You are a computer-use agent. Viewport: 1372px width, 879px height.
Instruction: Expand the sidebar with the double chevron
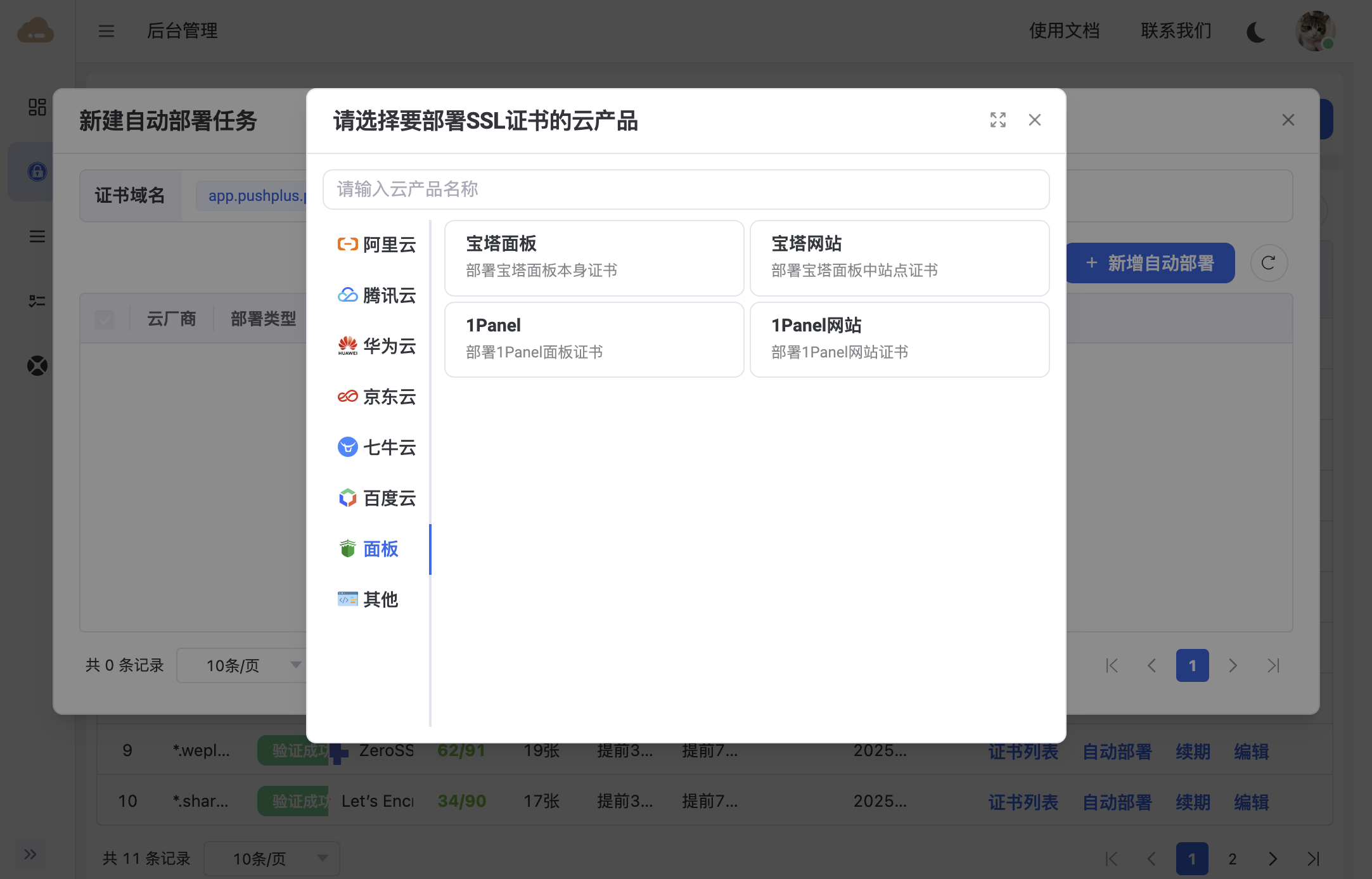pos(30,854)
